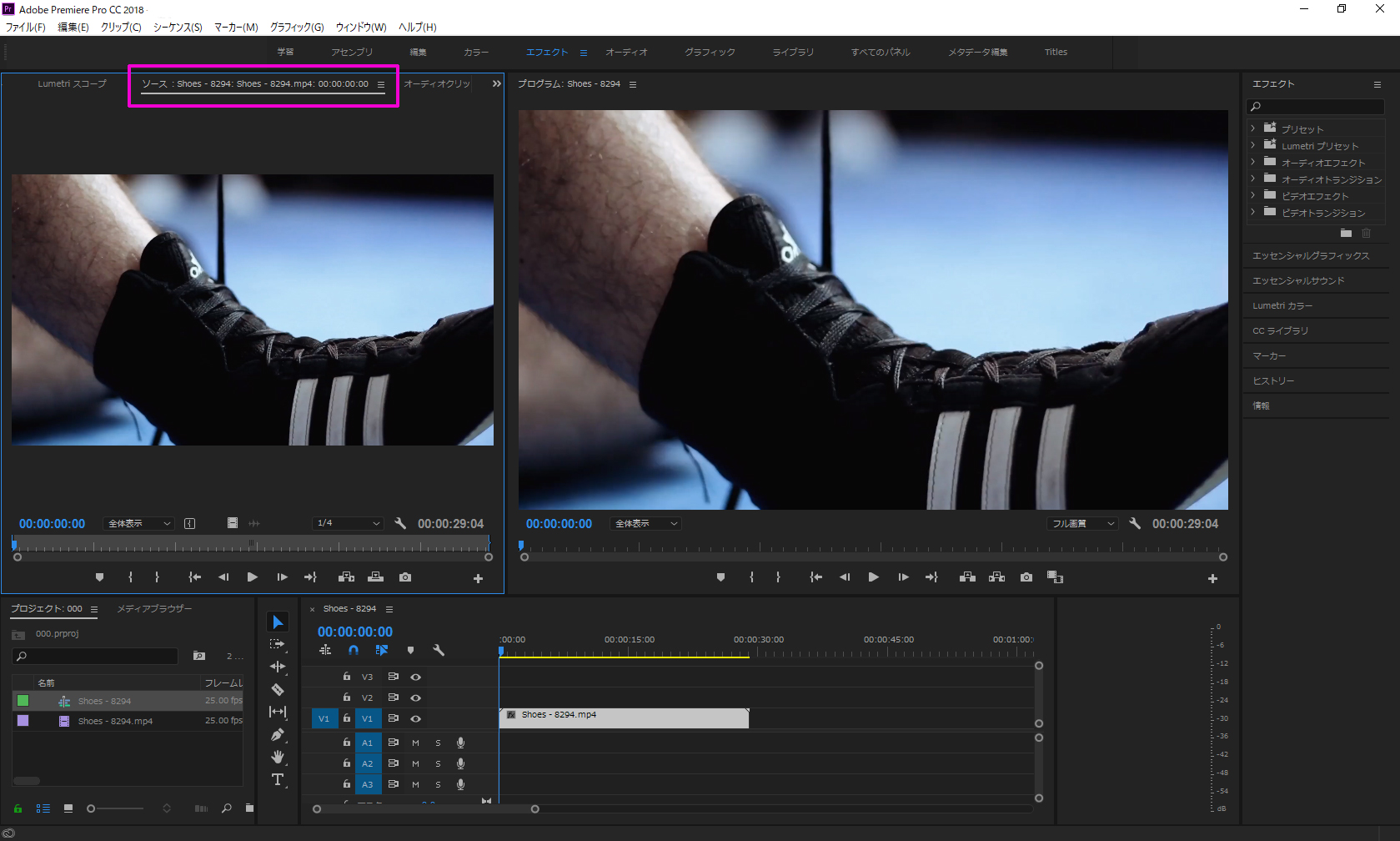The height and width of the screenshot is (841, 1400).
Task: Open メディアブラウザー tab
Action: point(154,609)
